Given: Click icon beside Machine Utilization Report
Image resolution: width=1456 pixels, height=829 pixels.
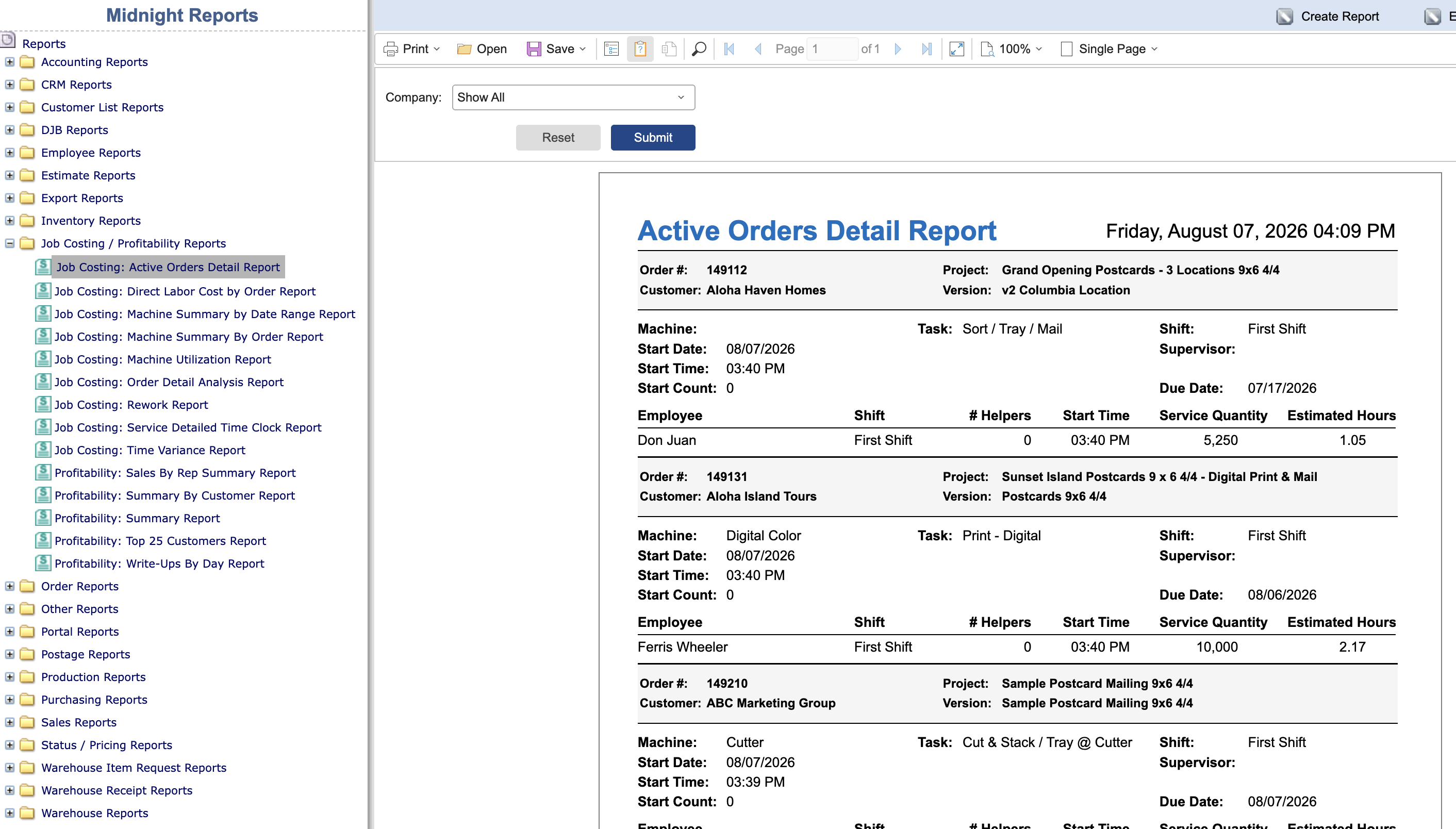Looking at the screenshot, I should point(43,359).
